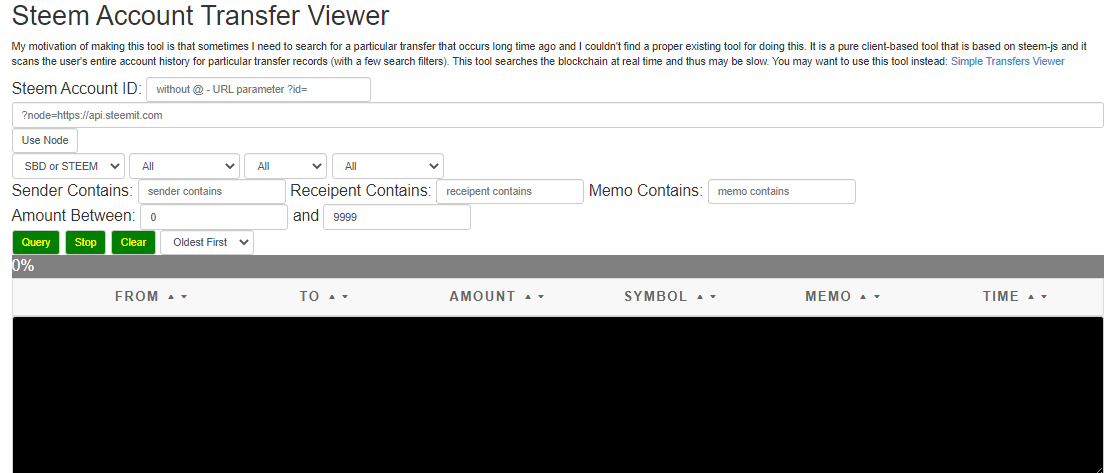Click the green Stop button

[x=85, y=242]
